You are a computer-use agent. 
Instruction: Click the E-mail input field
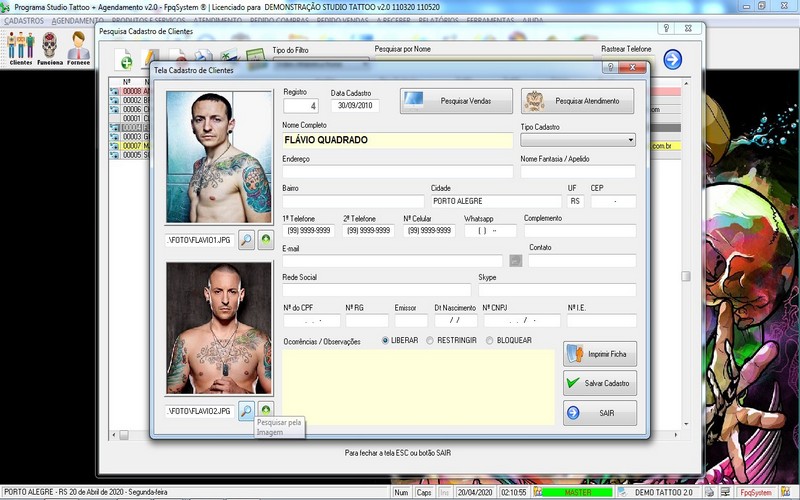[x=392, y=261]
